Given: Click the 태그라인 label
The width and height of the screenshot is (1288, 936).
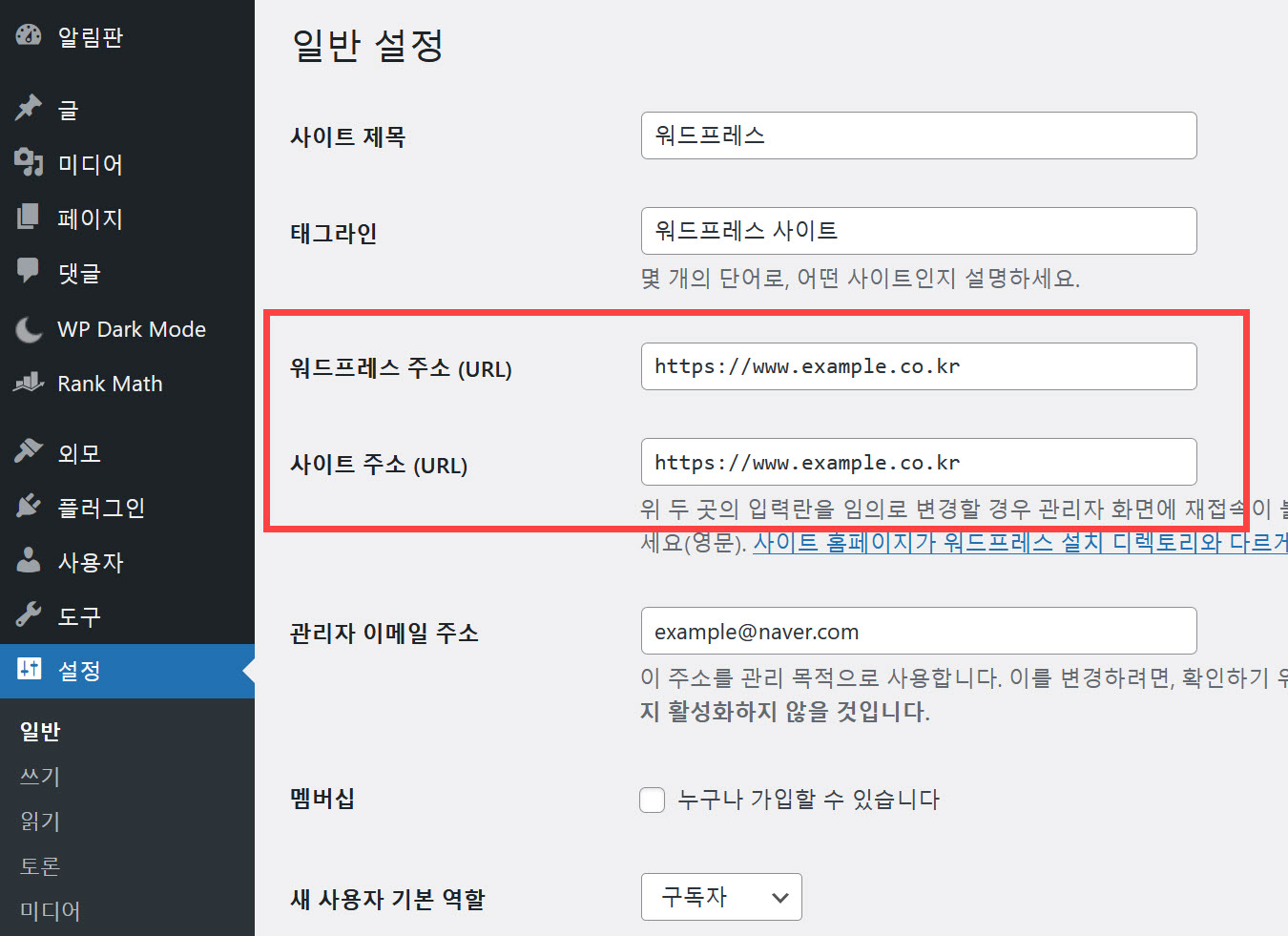Looking at the screenshot, I should (x=334, y=234).
